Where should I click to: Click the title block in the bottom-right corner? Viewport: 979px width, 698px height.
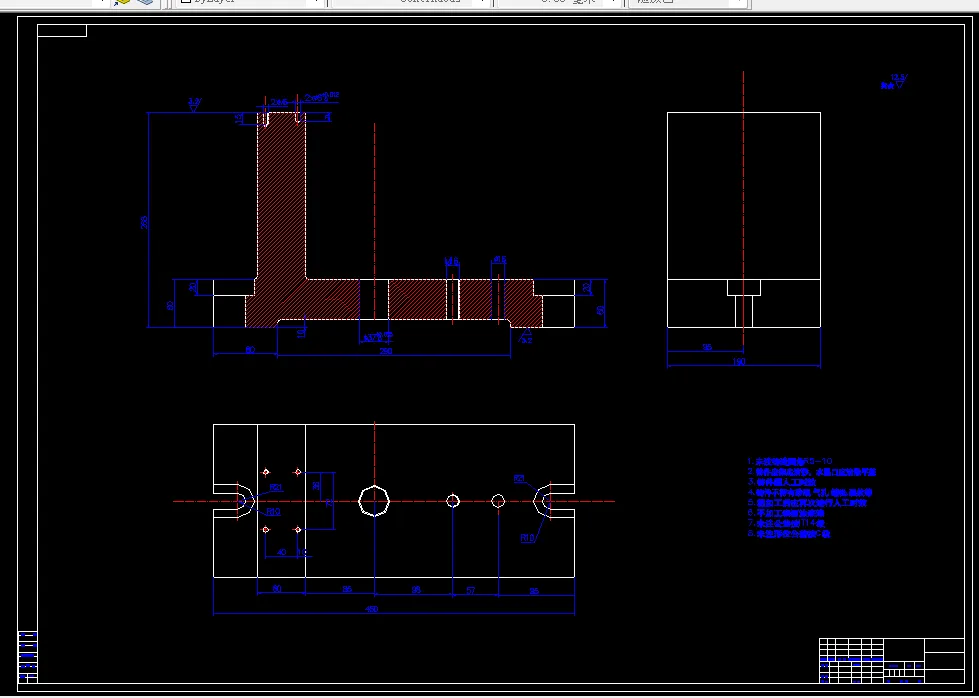(892, 661)
